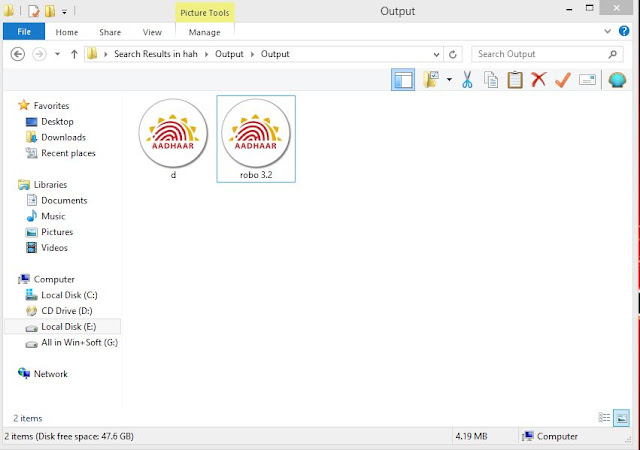The height and width of the screenshot is (450, 640).
Task: Click New folder icon in title bar
Action: click(x=50, y=11)
